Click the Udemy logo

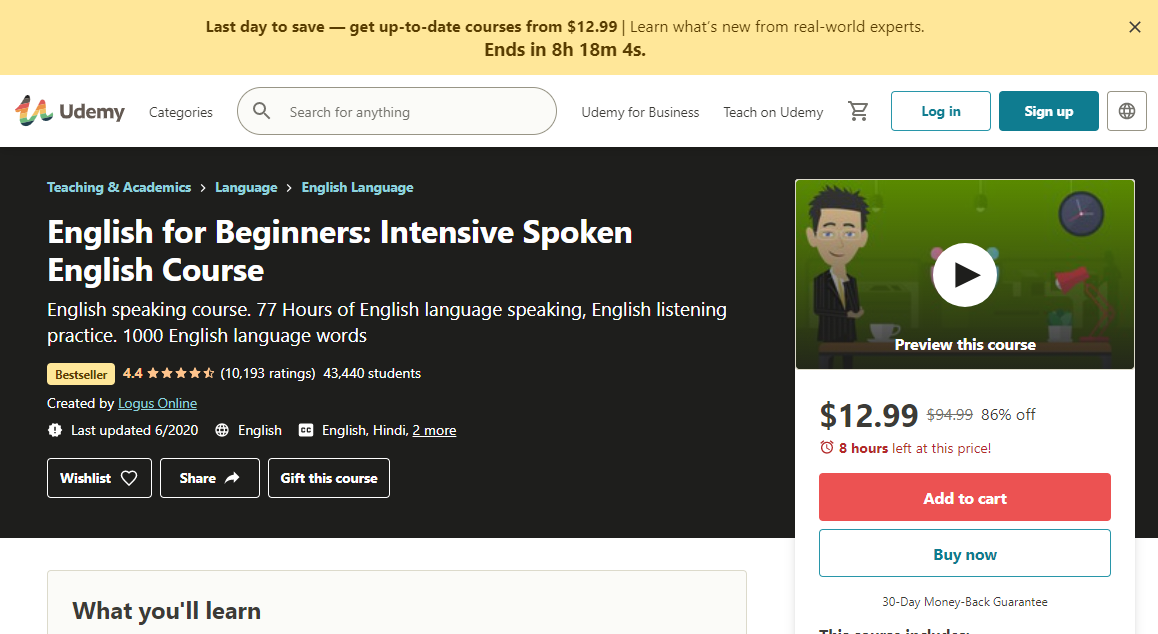69,111
